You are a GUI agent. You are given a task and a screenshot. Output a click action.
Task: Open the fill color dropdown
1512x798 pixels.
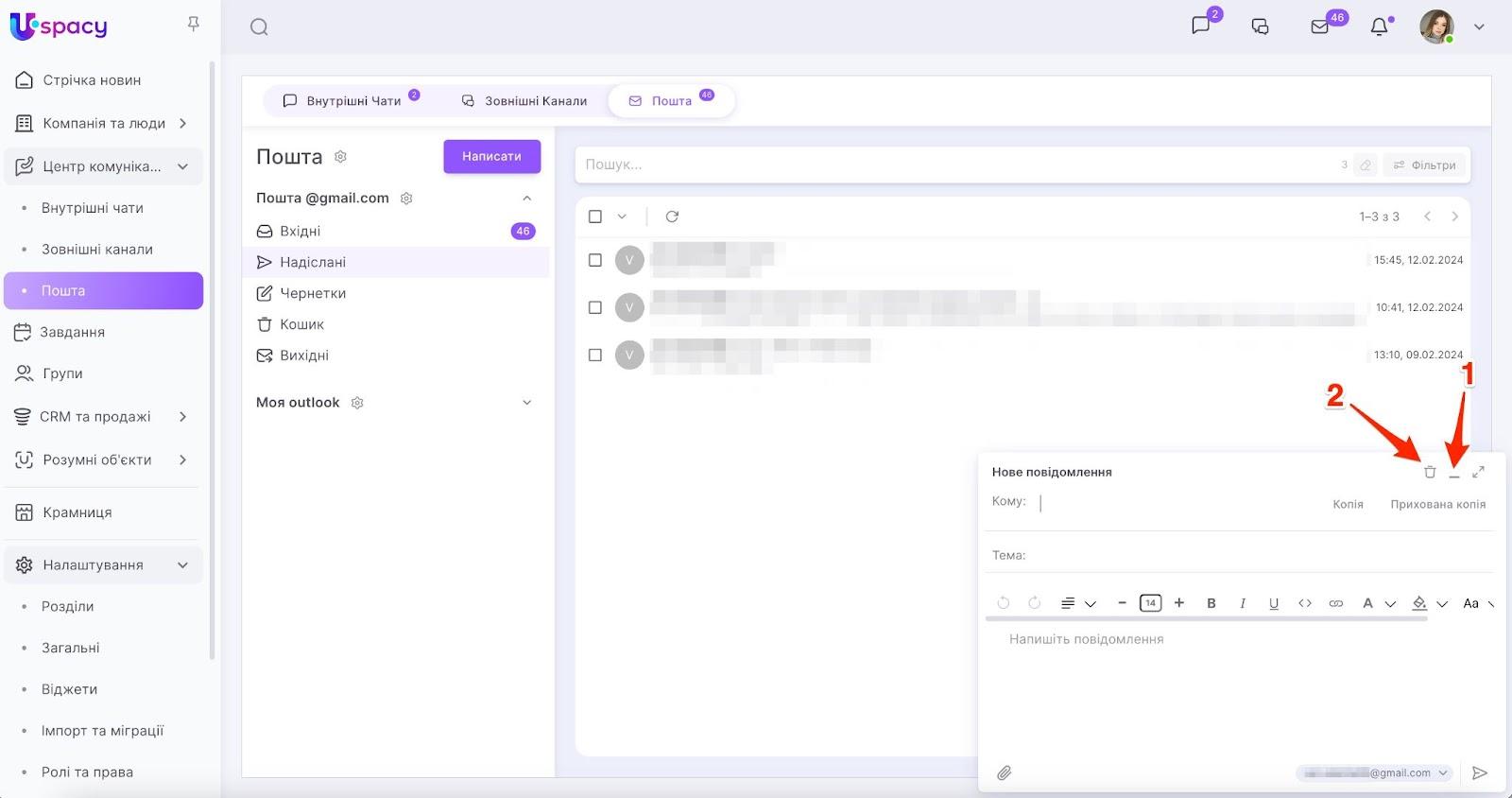pyautogui.click(x=1429, y=603)
